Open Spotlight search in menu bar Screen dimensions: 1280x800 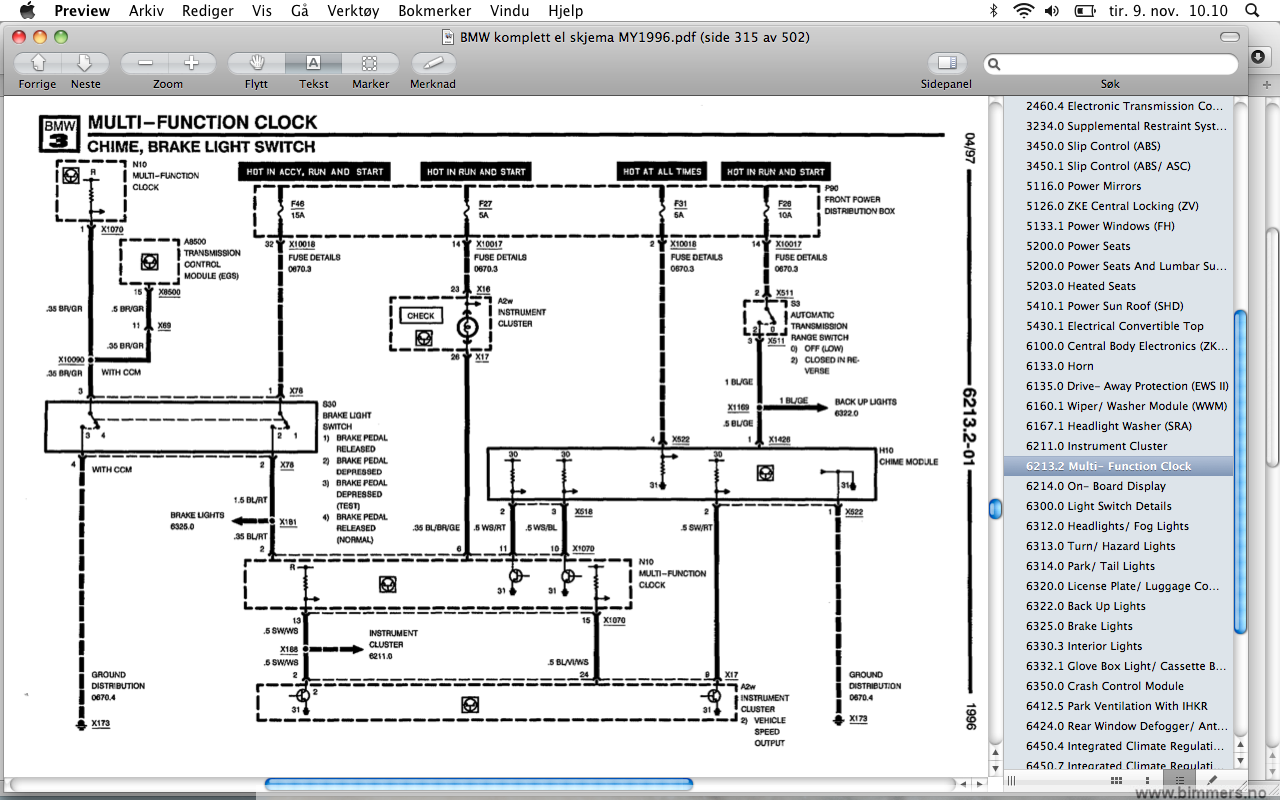point(1253,11)
